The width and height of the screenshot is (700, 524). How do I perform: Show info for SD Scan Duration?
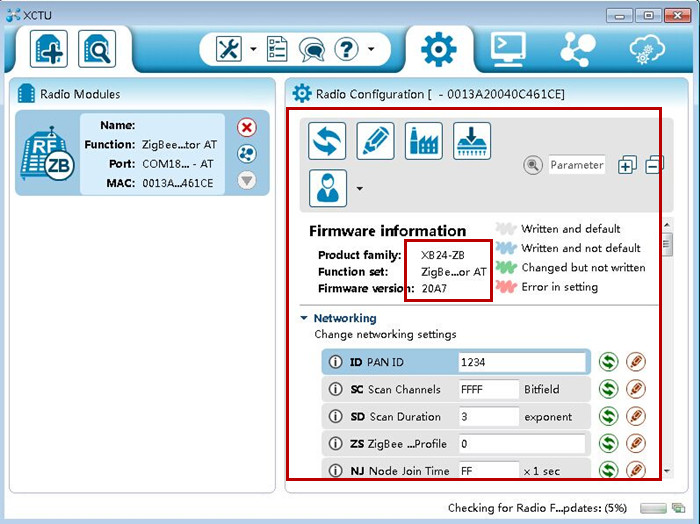tap(335, 416)
